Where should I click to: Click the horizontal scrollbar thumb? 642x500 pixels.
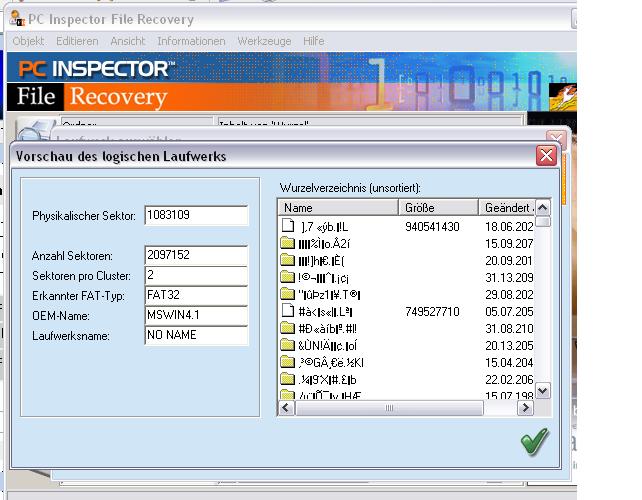pos(389,408)
